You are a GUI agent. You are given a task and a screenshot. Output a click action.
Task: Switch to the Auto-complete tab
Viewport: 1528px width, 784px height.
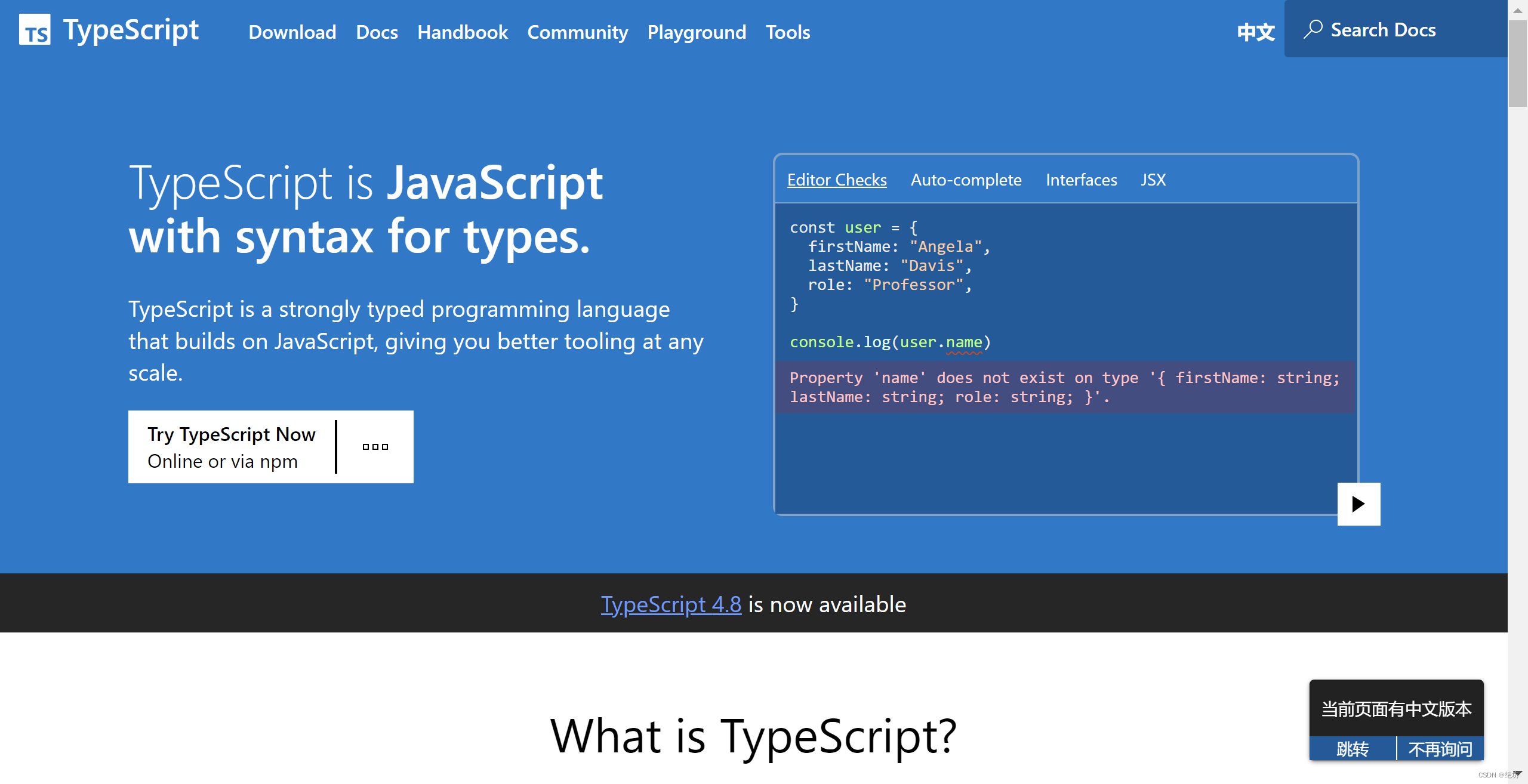(966, 180)
